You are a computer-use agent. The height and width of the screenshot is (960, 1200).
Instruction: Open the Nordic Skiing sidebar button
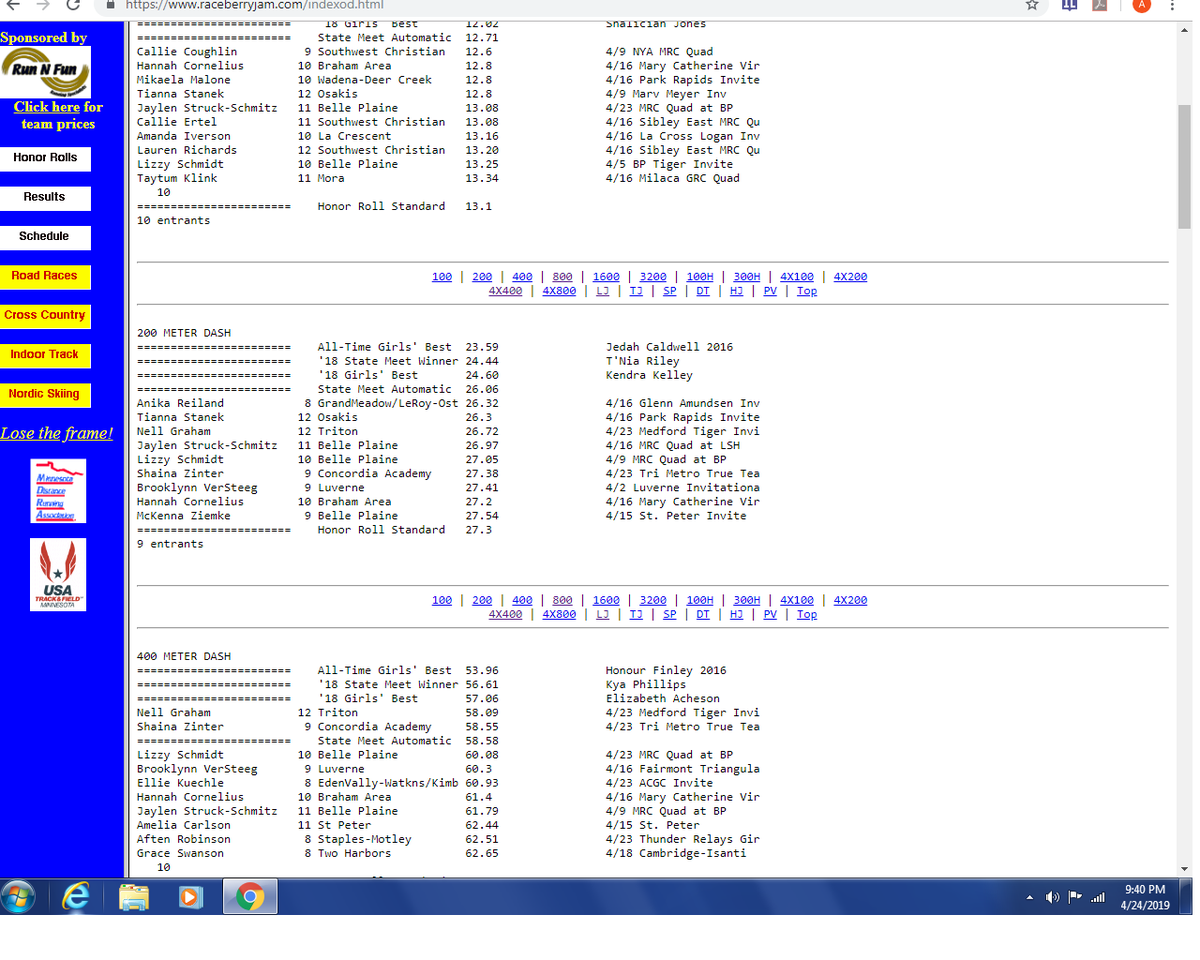pos(45,394)
